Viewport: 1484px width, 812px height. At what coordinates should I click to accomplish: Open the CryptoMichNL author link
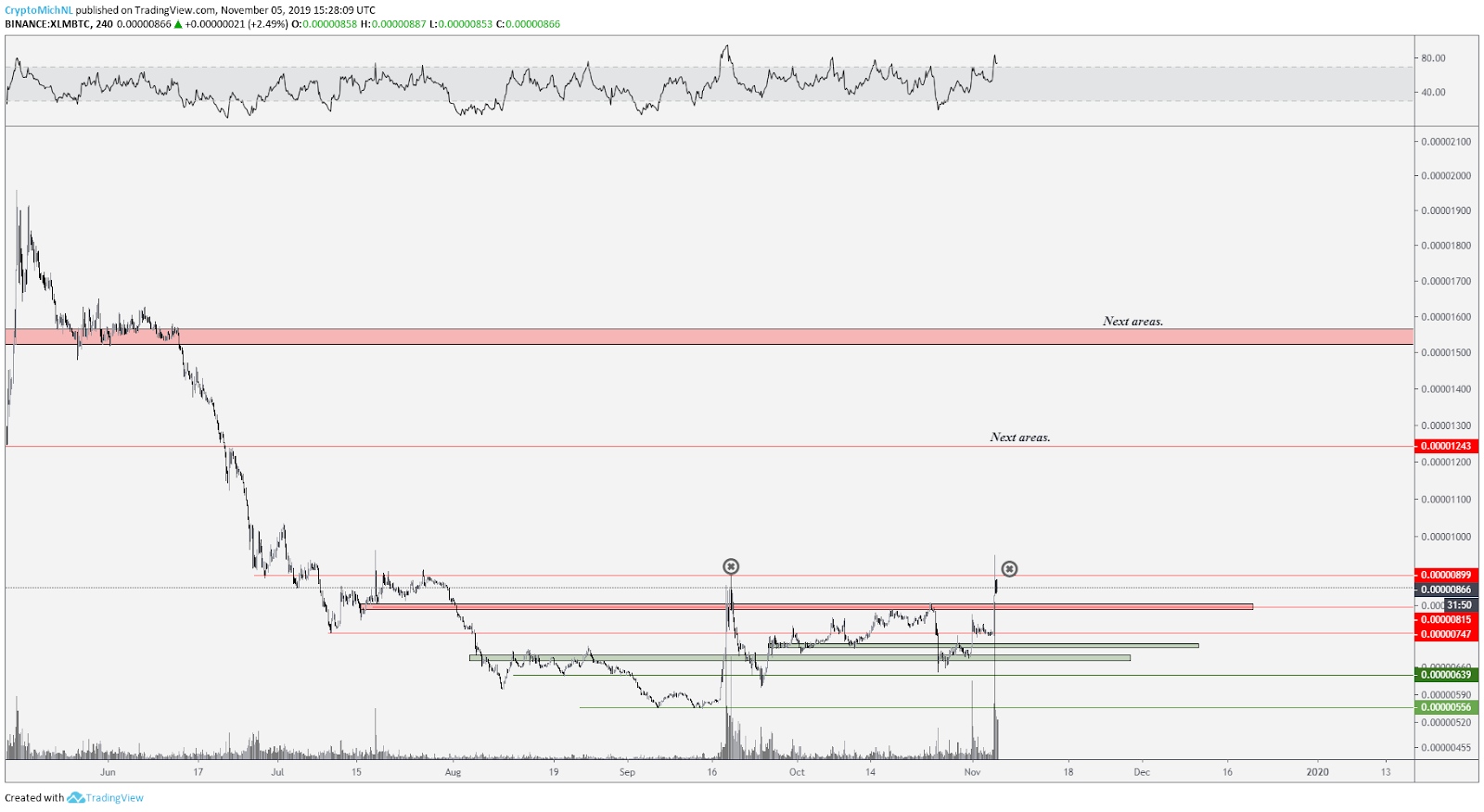coord(39,10)
